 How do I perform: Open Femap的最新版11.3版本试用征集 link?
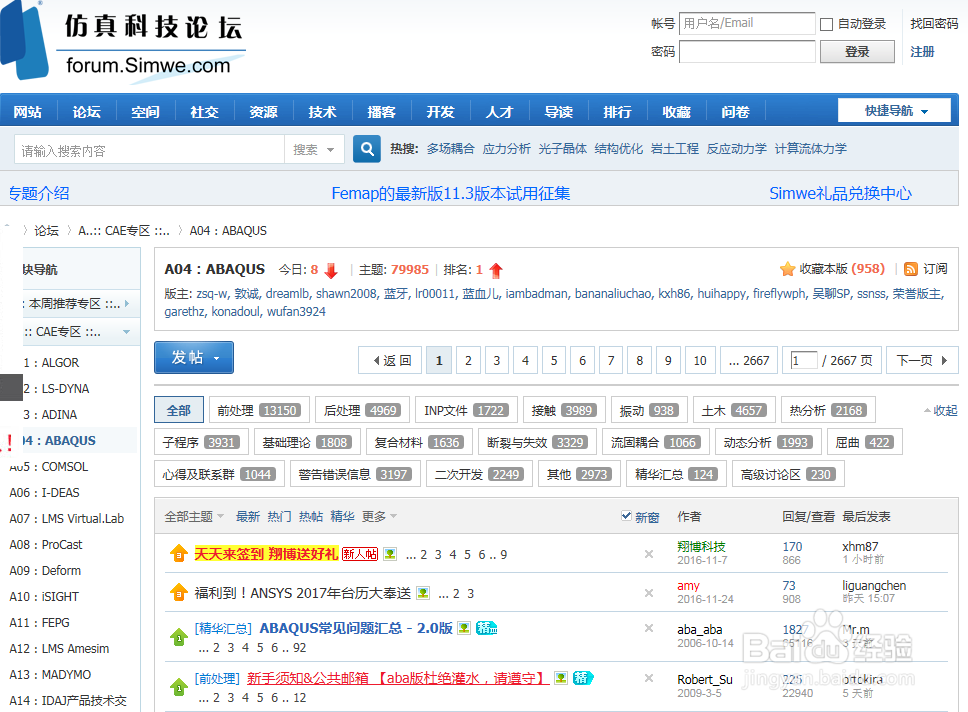pos(451,193)
